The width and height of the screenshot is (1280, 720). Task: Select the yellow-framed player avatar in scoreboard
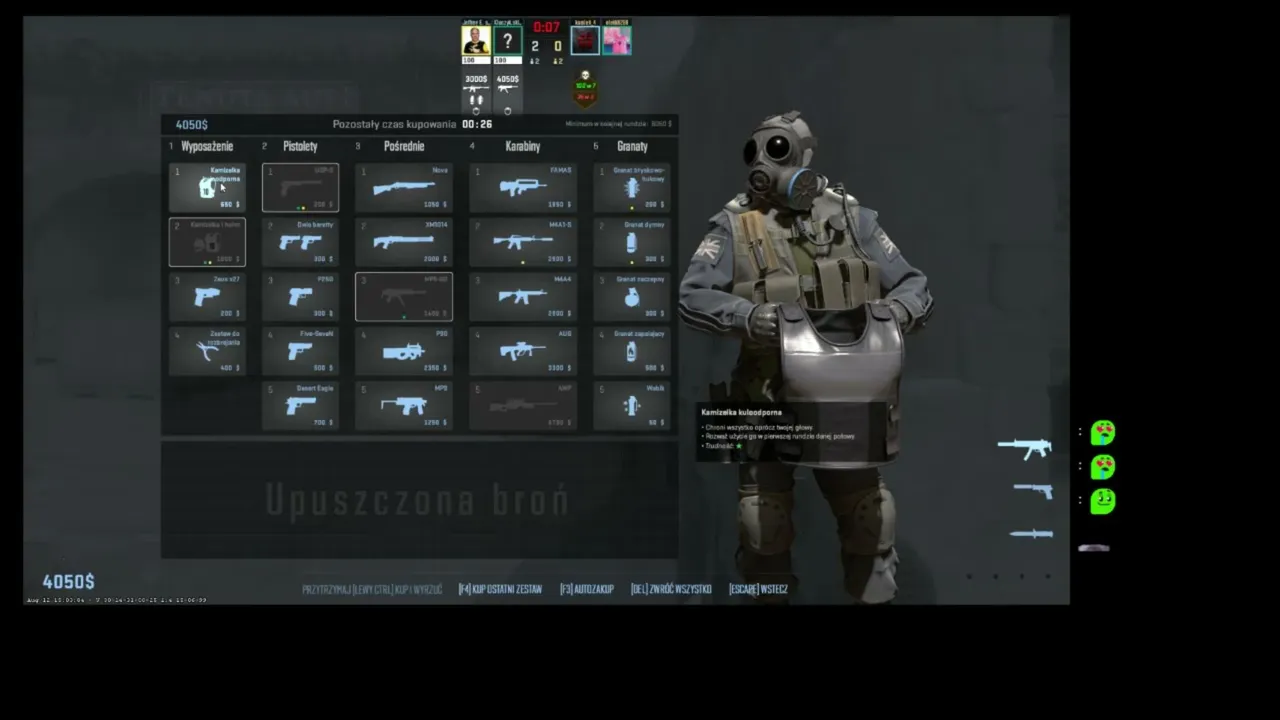[476, 40]
